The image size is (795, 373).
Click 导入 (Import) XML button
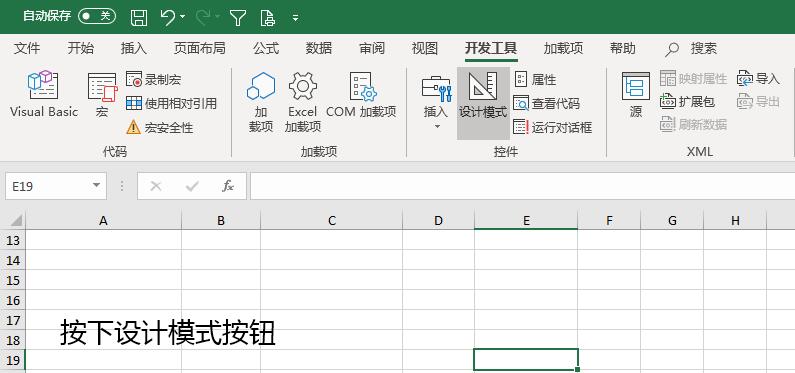758,79
